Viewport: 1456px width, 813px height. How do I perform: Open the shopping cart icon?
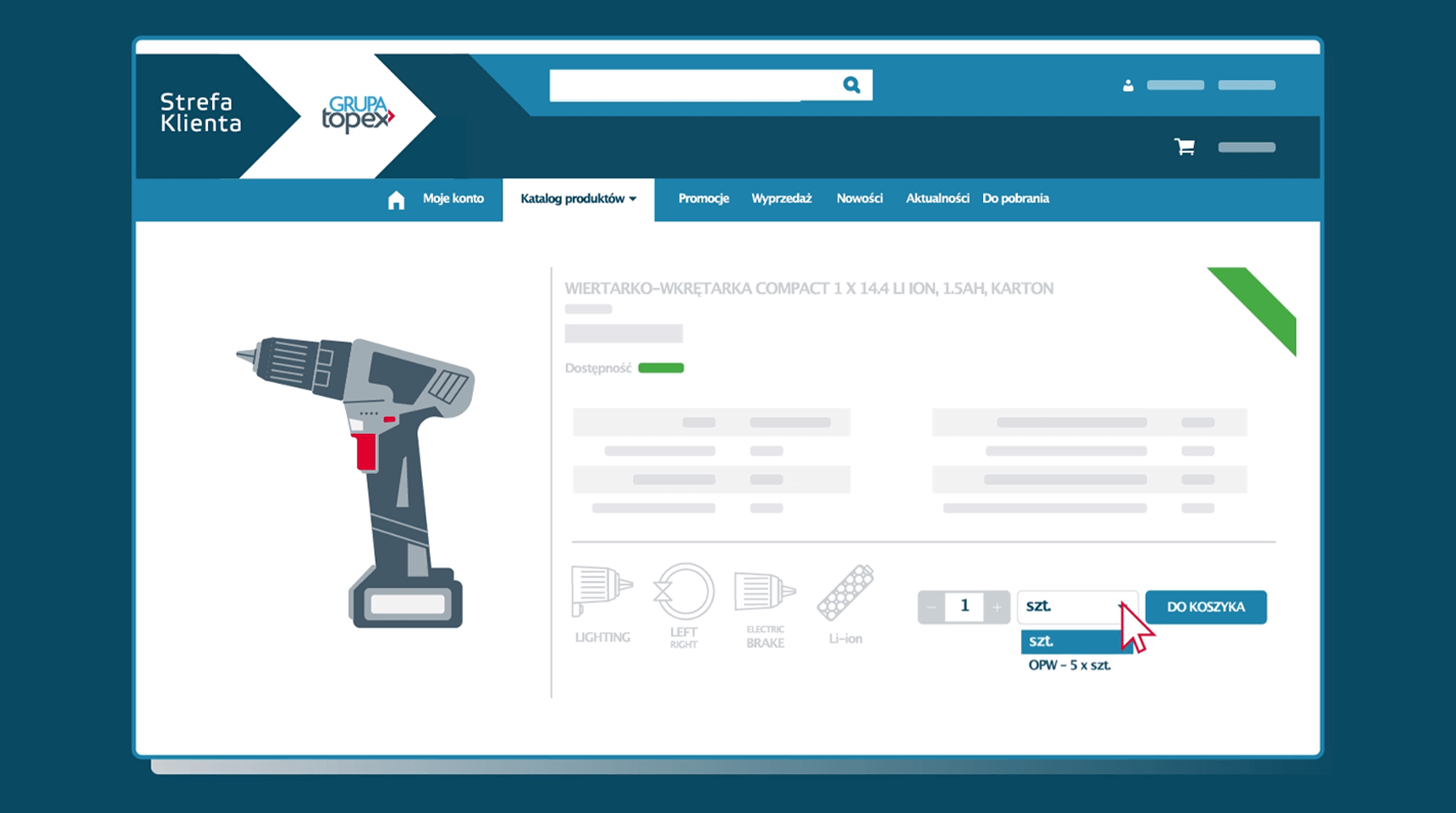click(1185, 146)
